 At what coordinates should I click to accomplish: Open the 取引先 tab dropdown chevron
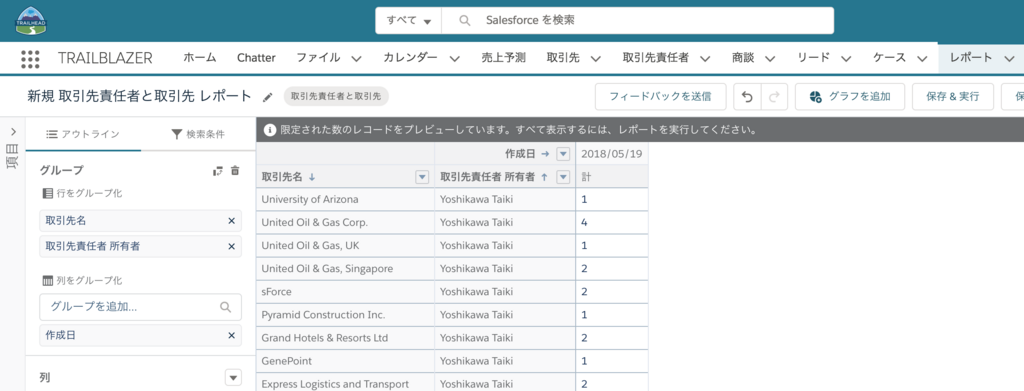point(596,58)
